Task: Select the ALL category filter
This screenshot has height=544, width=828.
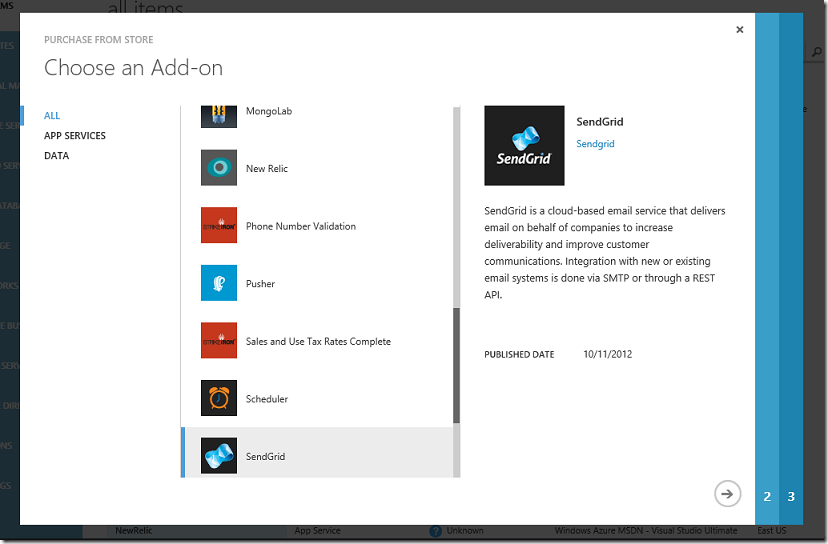Action: pos(52,116)
